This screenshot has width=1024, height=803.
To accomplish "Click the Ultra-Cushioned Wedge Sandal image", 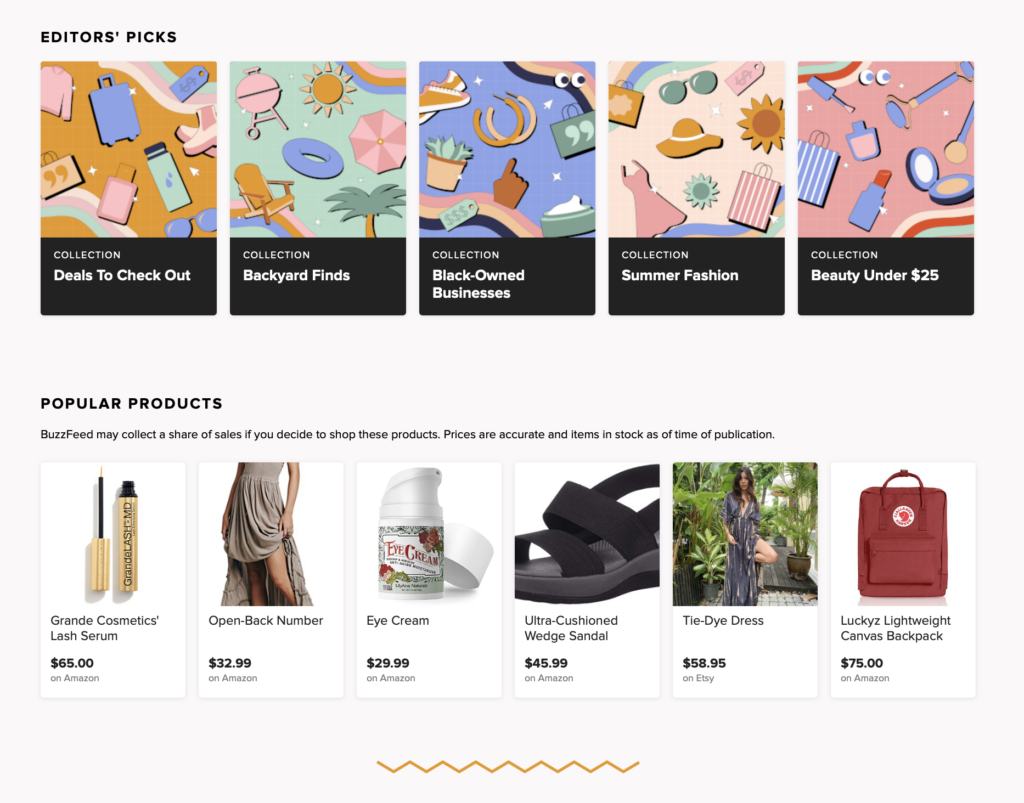I will tap(586, 533).
